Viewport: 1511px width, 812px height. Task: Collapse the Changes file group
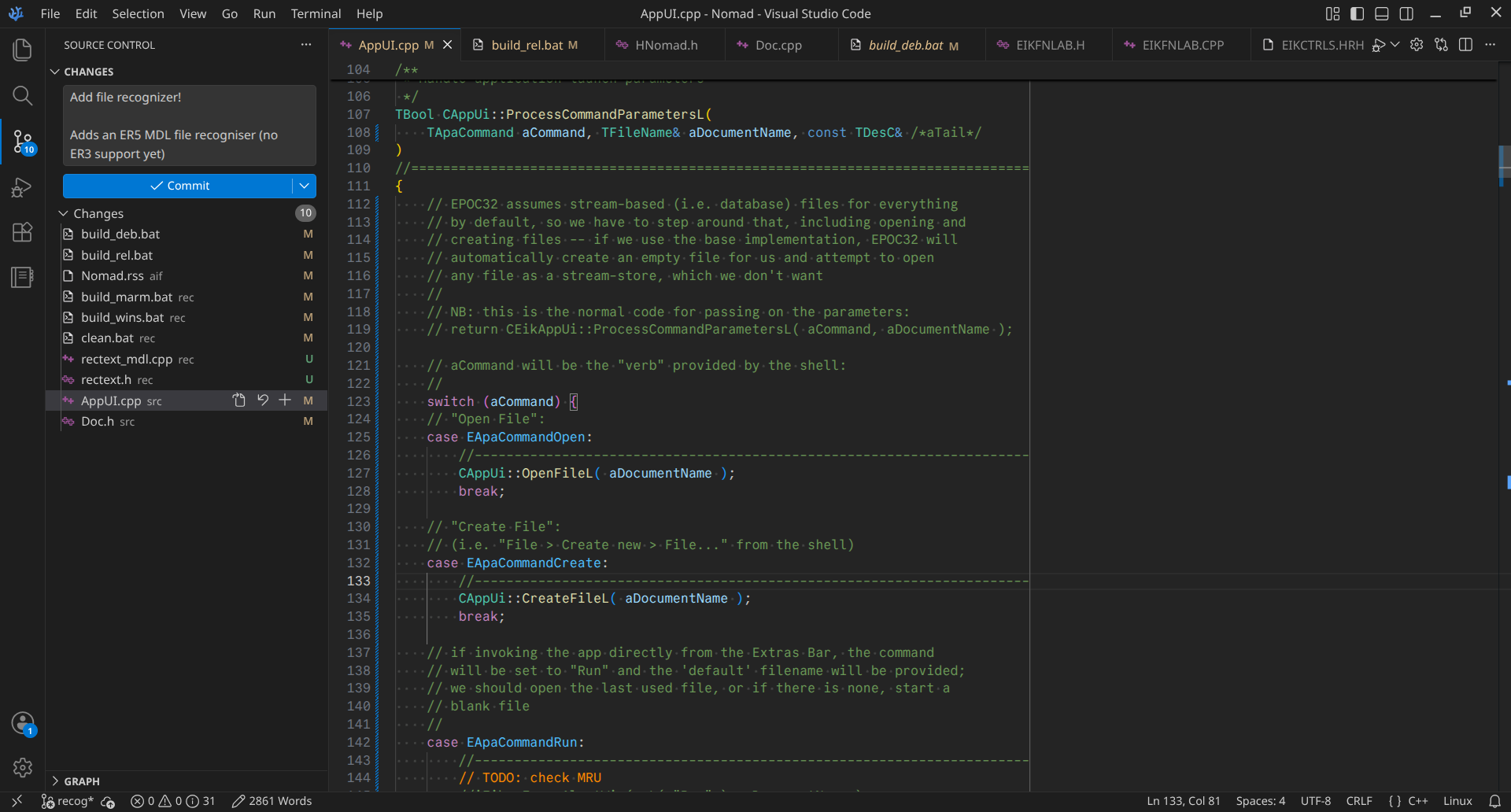(64, 213)
